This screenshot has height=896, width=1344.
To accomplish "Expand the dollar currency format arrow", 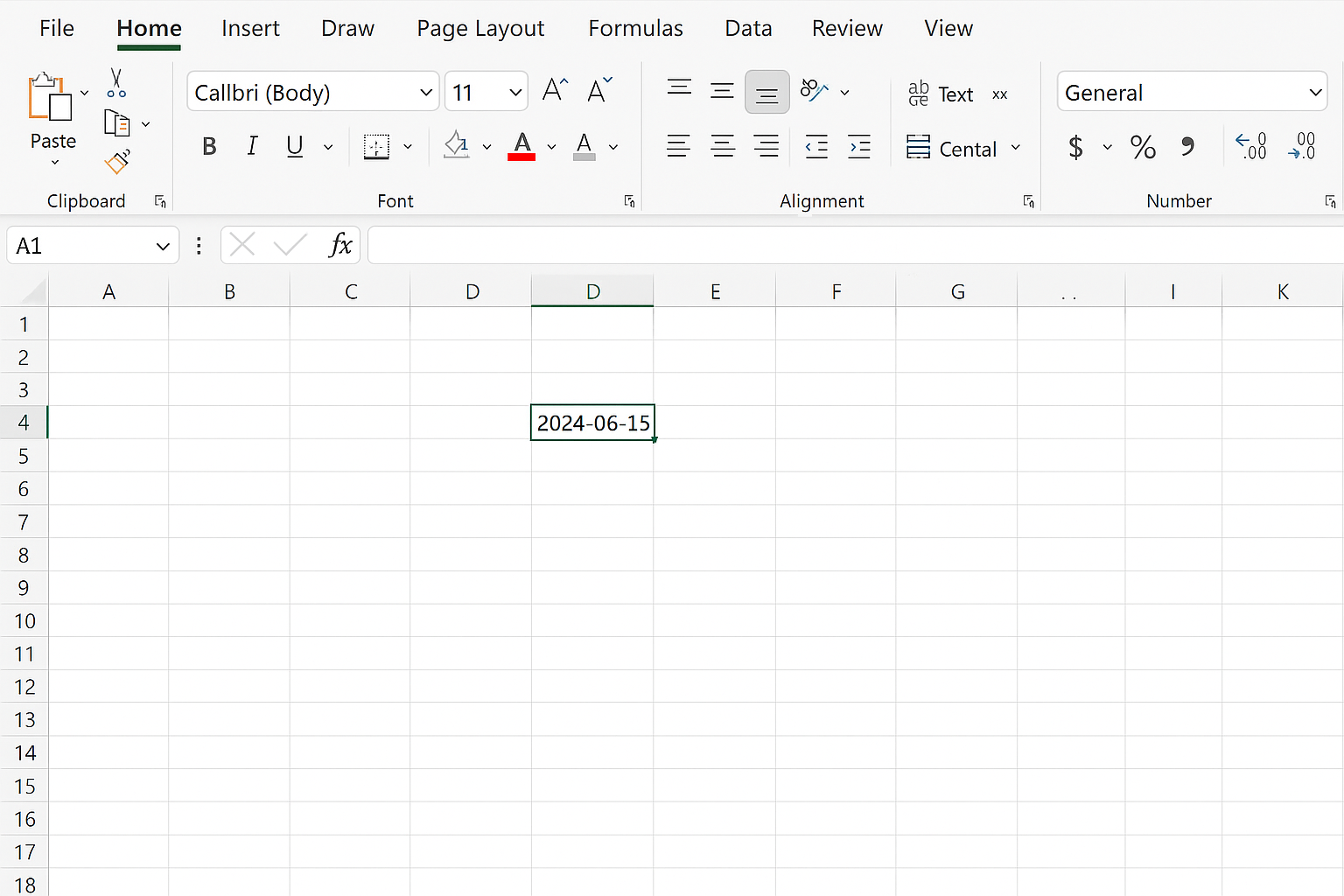I will (1107, 147).
